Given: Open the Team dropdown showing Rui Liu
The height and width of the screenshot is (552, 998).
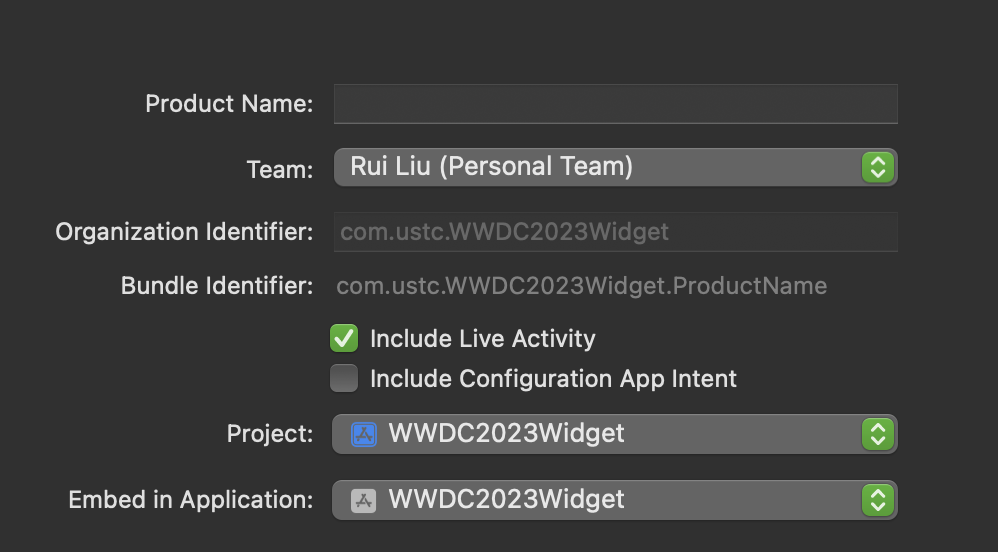Looking at the screenshot, I should pos(600,167).
